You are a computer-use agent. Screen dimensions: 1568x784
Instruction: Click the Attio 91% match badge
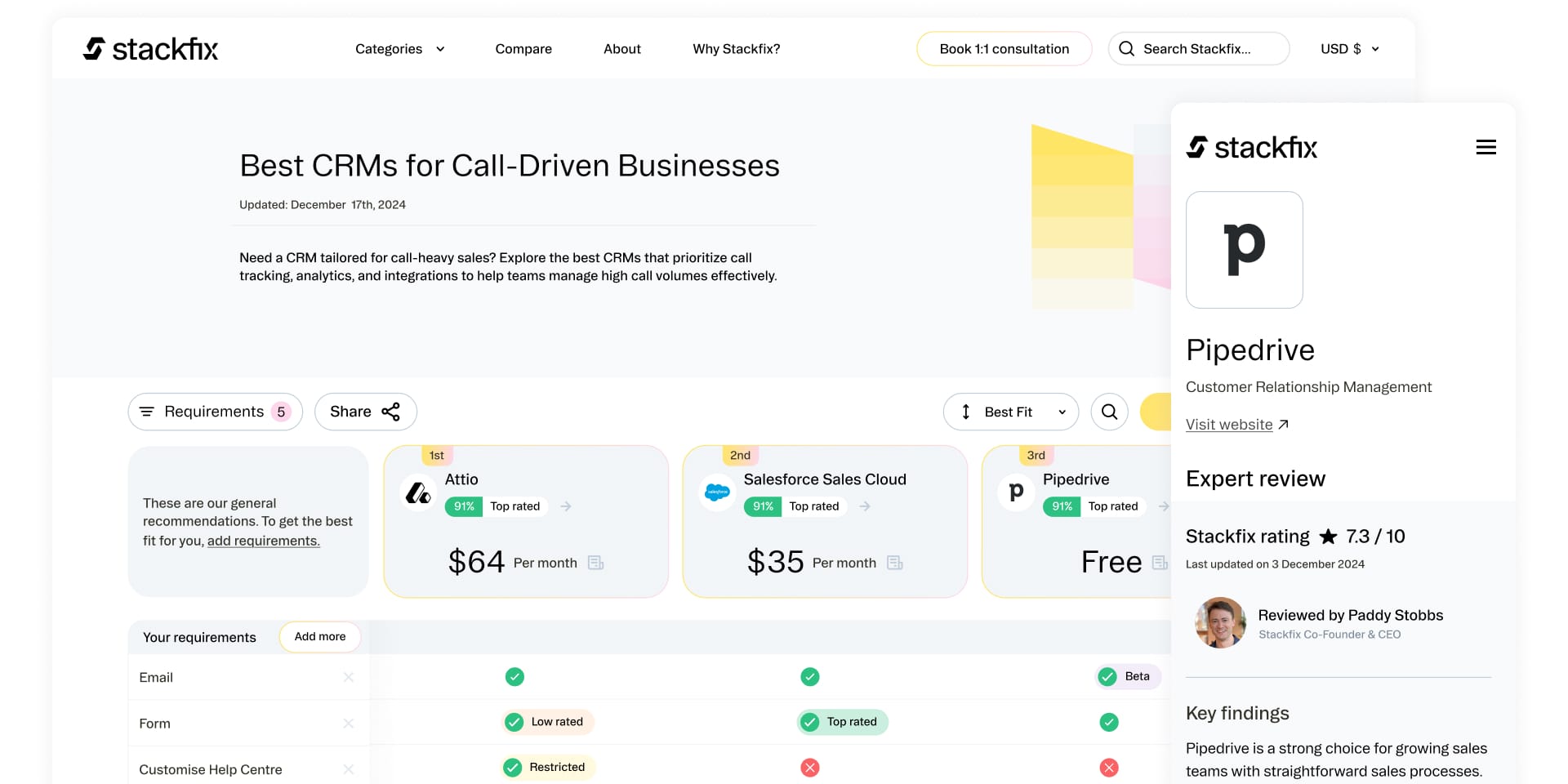click(x=464, y=506)
